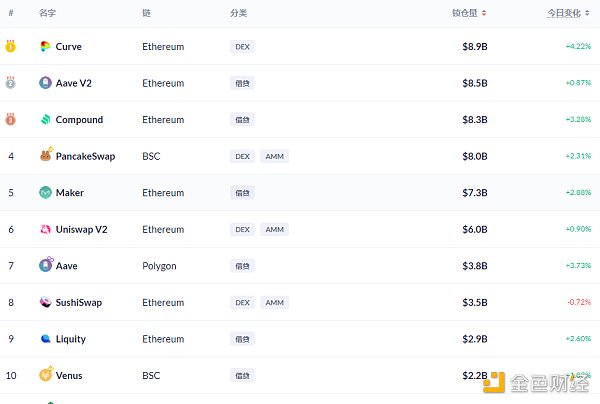Click the DEX tag in the Curve row
This screenshot has height=404, width=600.
pyautogui.click(x=242, y=47)
